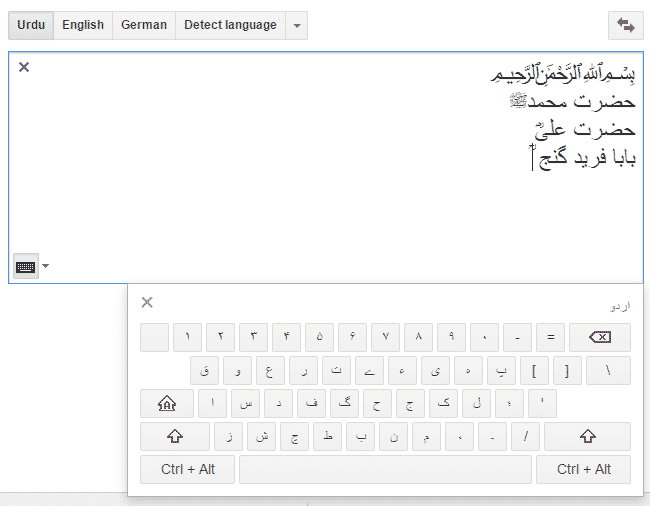This screenshot has width=650, height=506.
Task: Close the Urdu on-screen keyboard
Action: click(x=147, y=302)
